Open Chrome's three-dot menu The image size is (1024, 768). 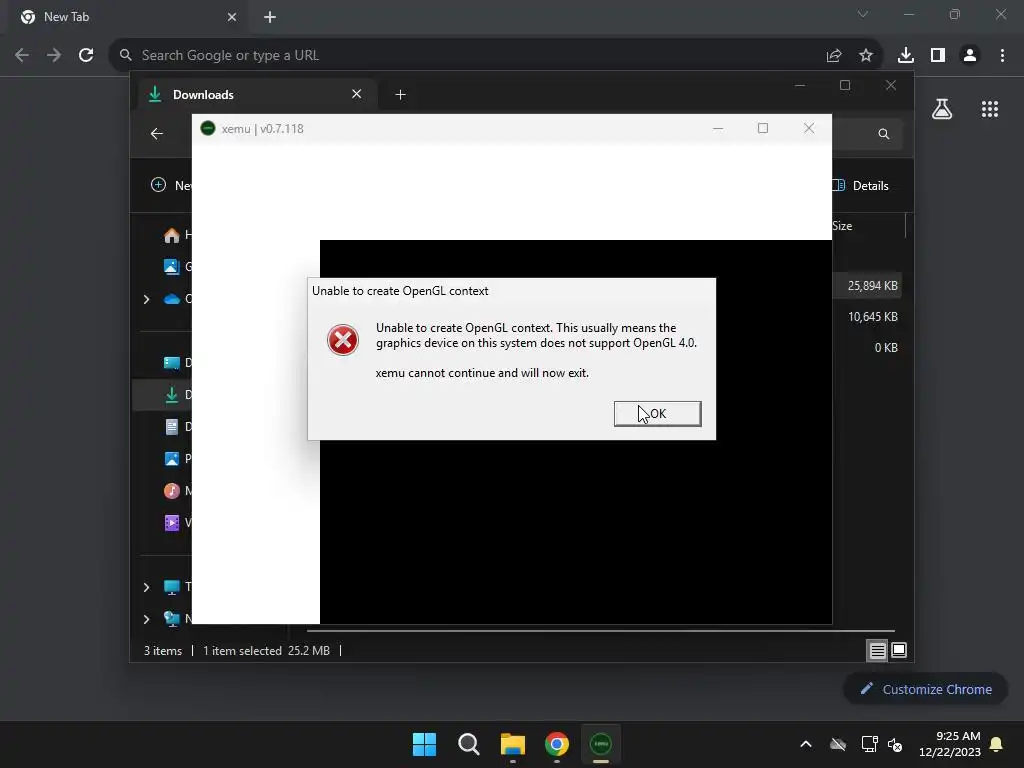pyautogui.click(x=1002, y=56)
